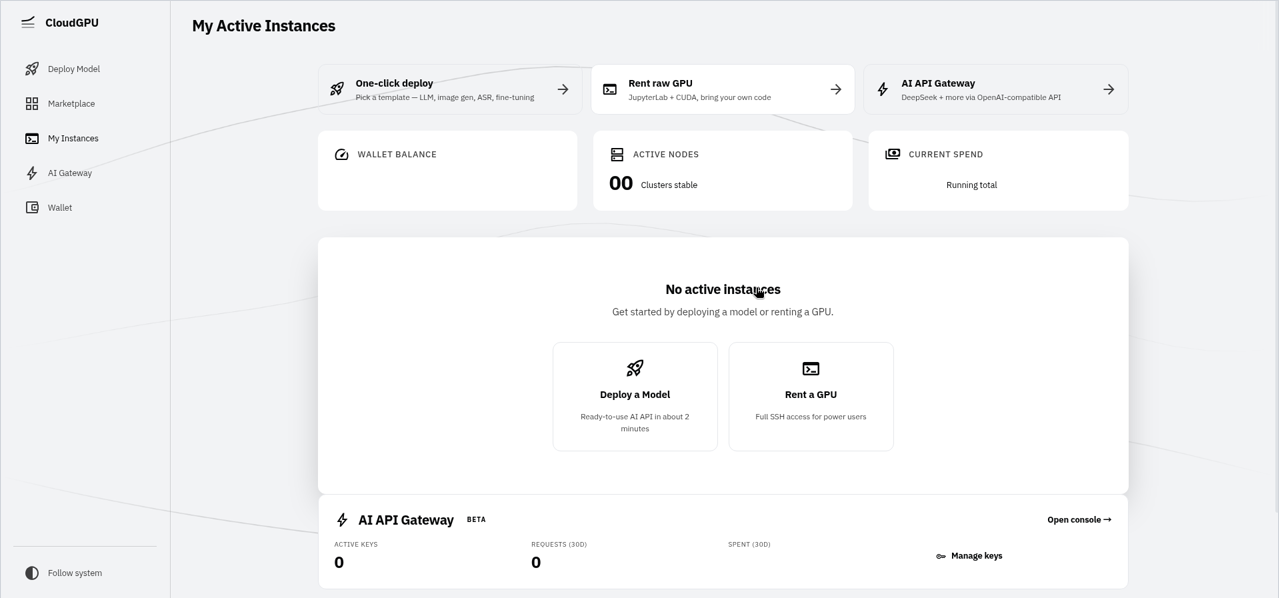The height and width of the screenshot is (598, 1279).
Task: Click Full SSH access for power users text
Action: click(x=811, y=417)
